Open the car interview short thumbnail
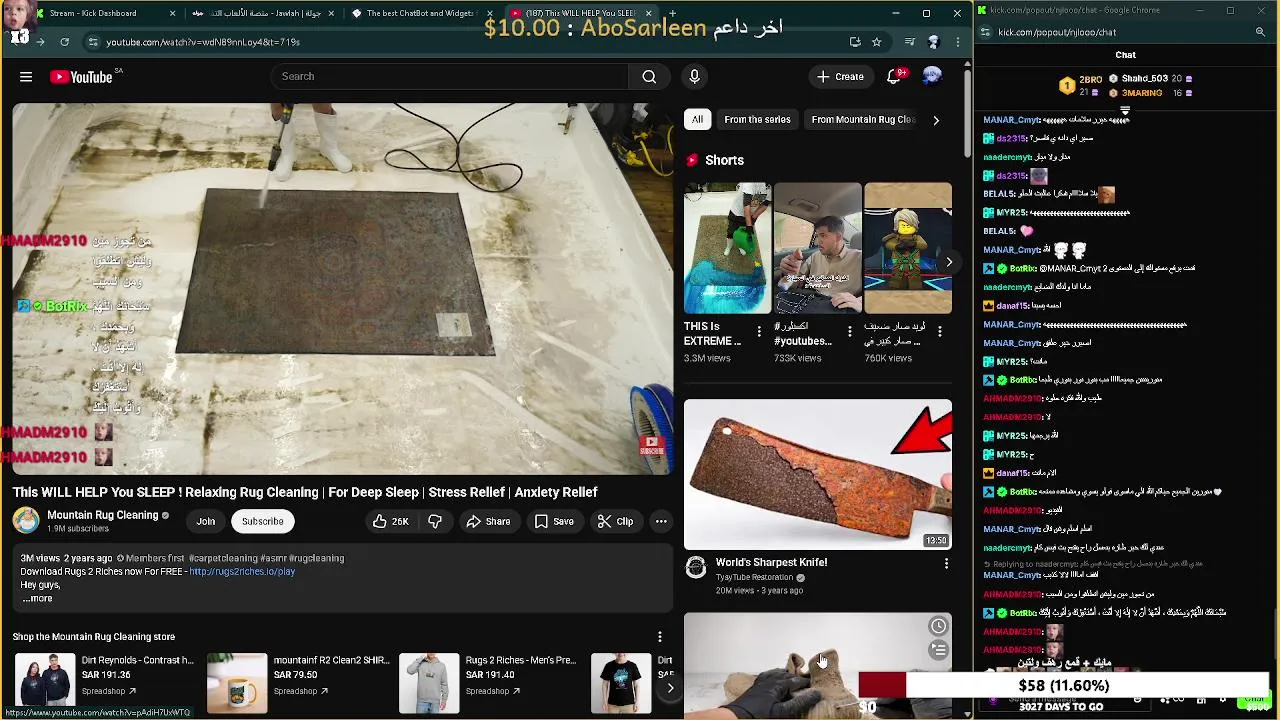Viewport: 1280px width, 720px height. pyautogui.click(x=817, y=248)
